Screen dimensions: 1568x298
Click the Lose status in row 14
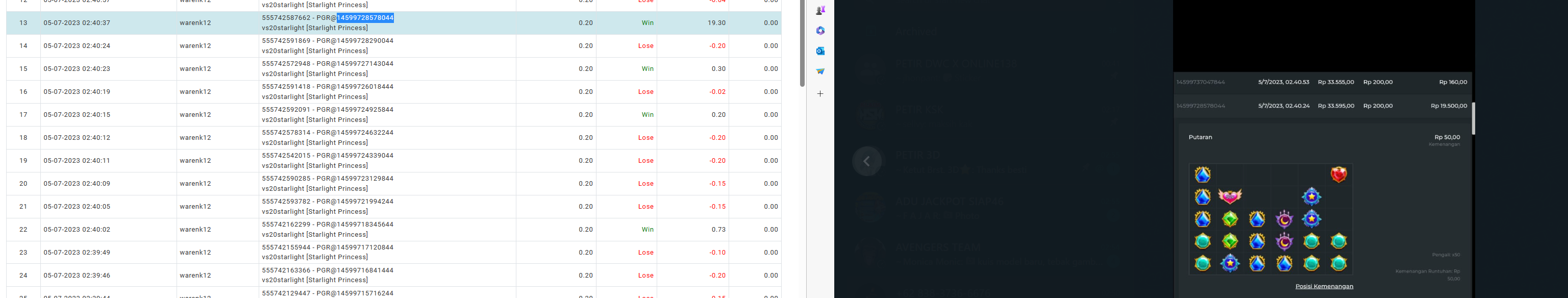[646, 45]
